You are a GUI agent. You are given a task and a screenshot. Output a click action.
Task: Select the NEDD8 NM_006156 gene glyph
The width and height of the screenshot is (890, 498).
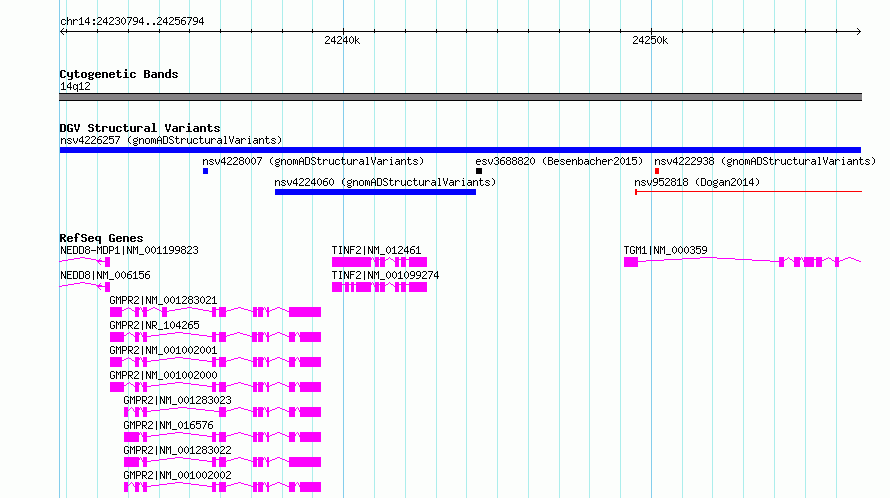coord(85,287)
